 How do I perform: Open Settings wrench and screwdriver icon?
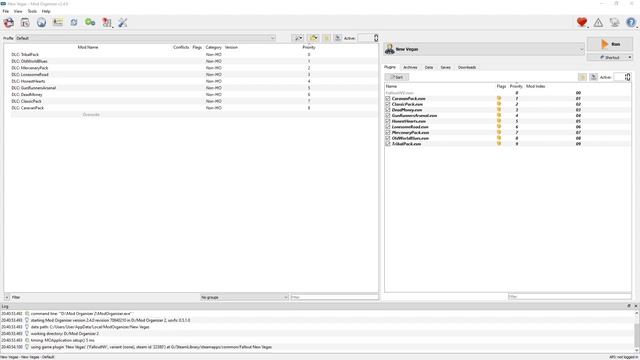coord(123,23)
